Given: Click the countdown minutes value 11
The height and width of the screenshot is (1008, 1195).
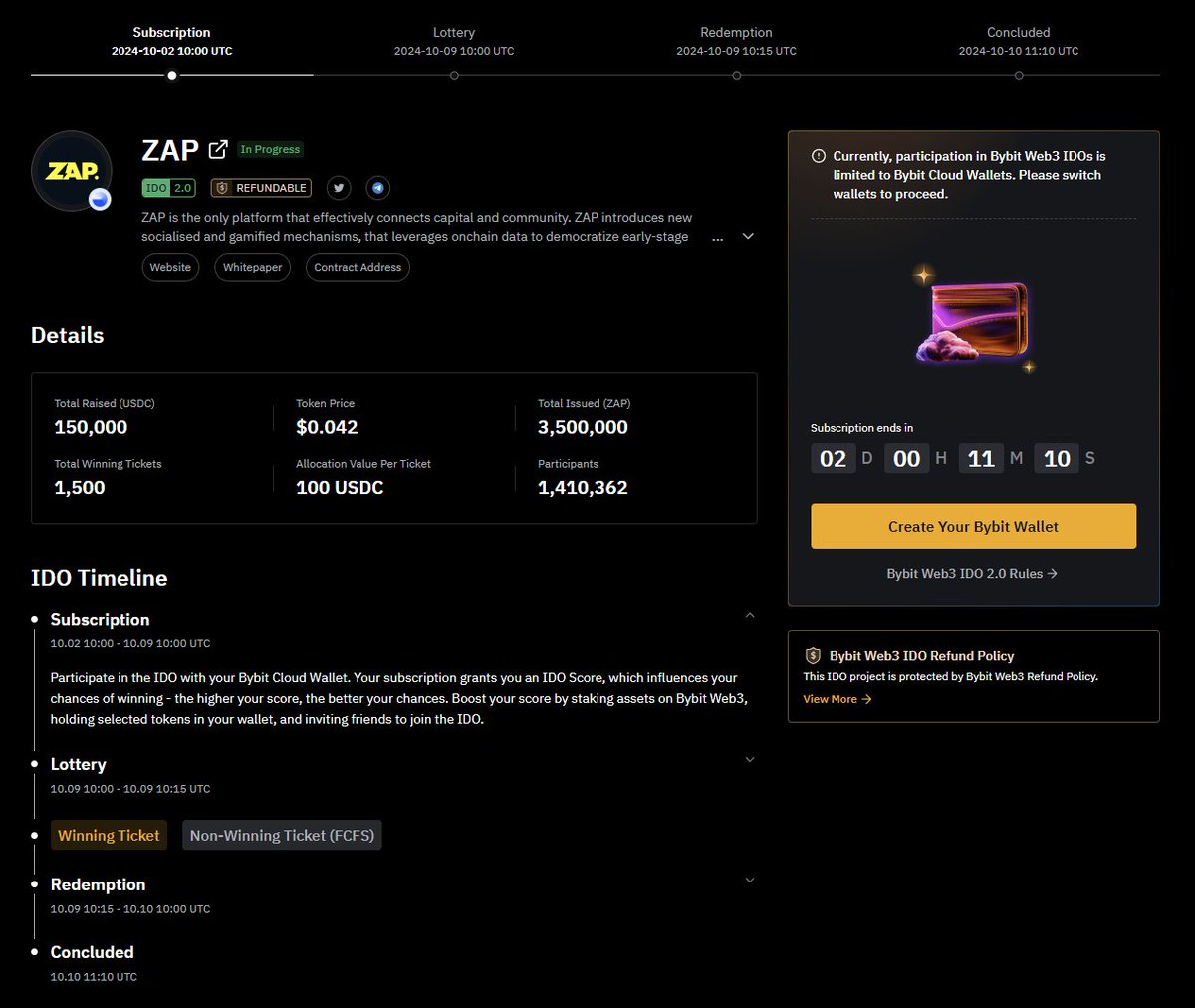Looking at the screenshot, I should click(981, 458).
